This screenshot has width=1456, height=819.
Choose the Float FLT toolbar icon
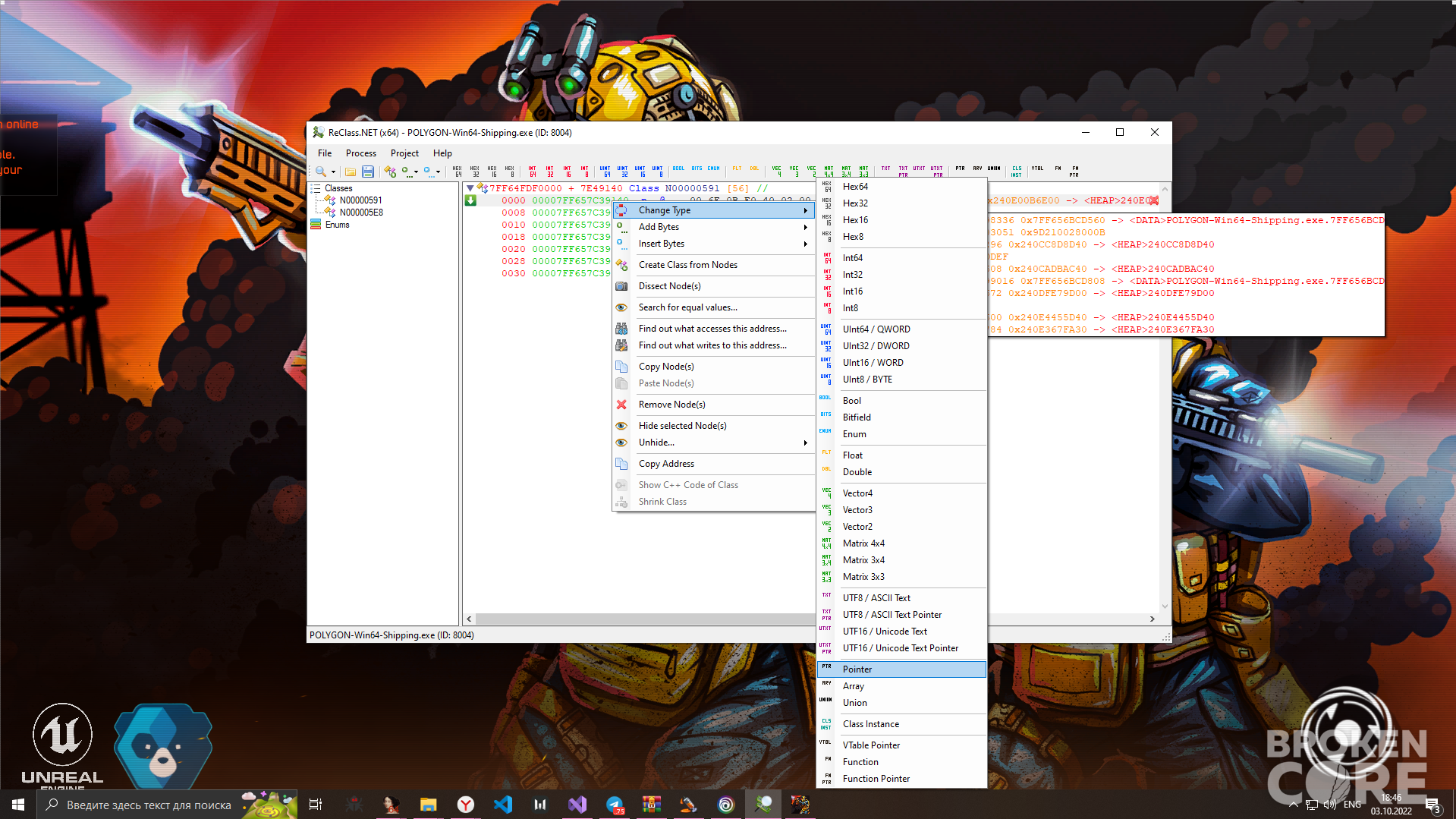pyautogui.click(x=737, y=169)
